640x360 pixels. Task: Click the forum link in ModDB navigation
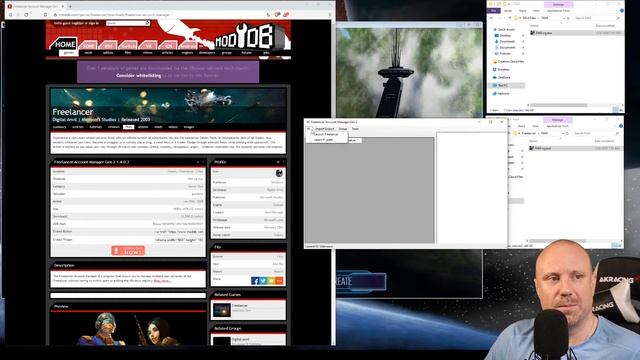tap(246, 53)
